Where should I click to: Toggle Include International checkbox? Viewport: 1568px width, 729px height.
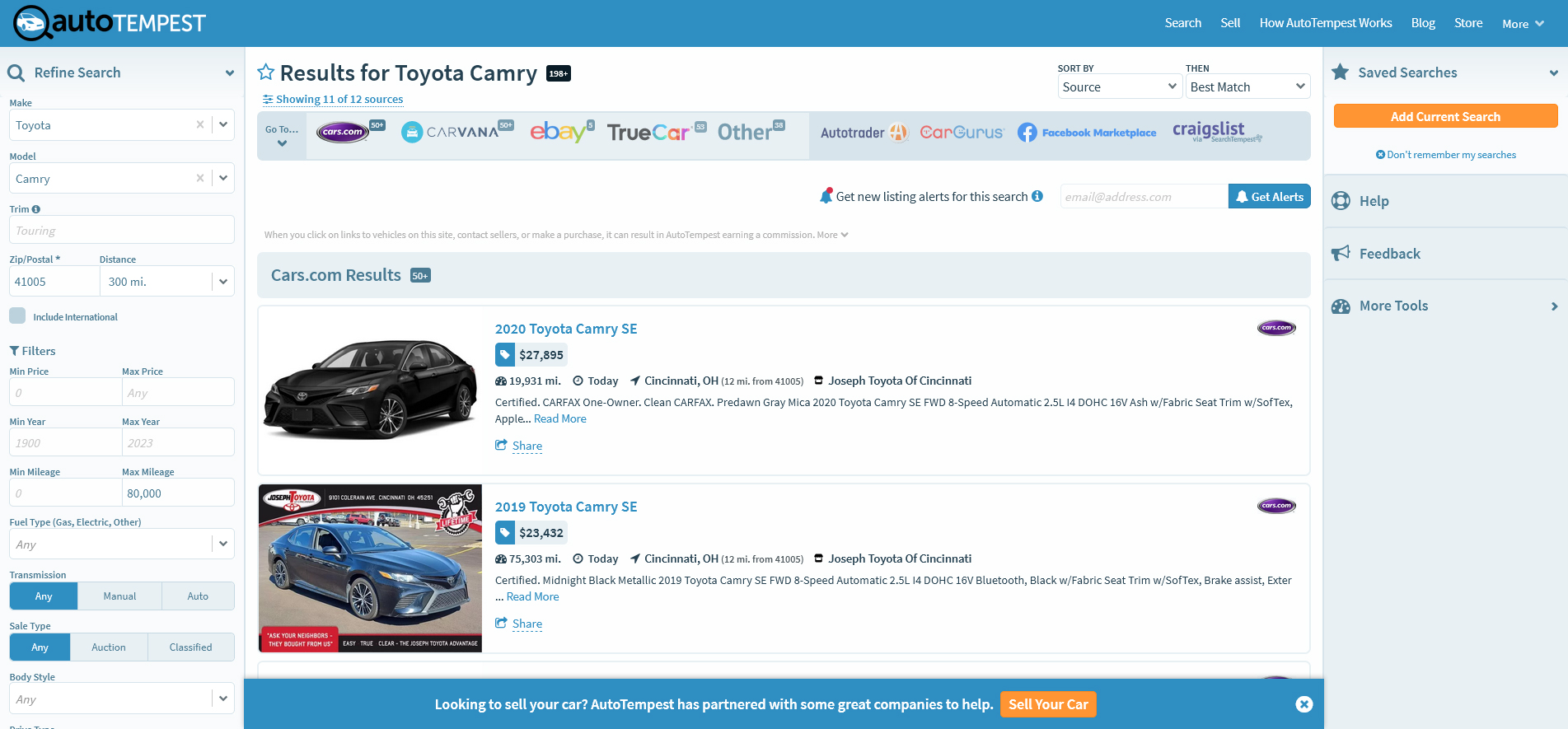(17, 315)
